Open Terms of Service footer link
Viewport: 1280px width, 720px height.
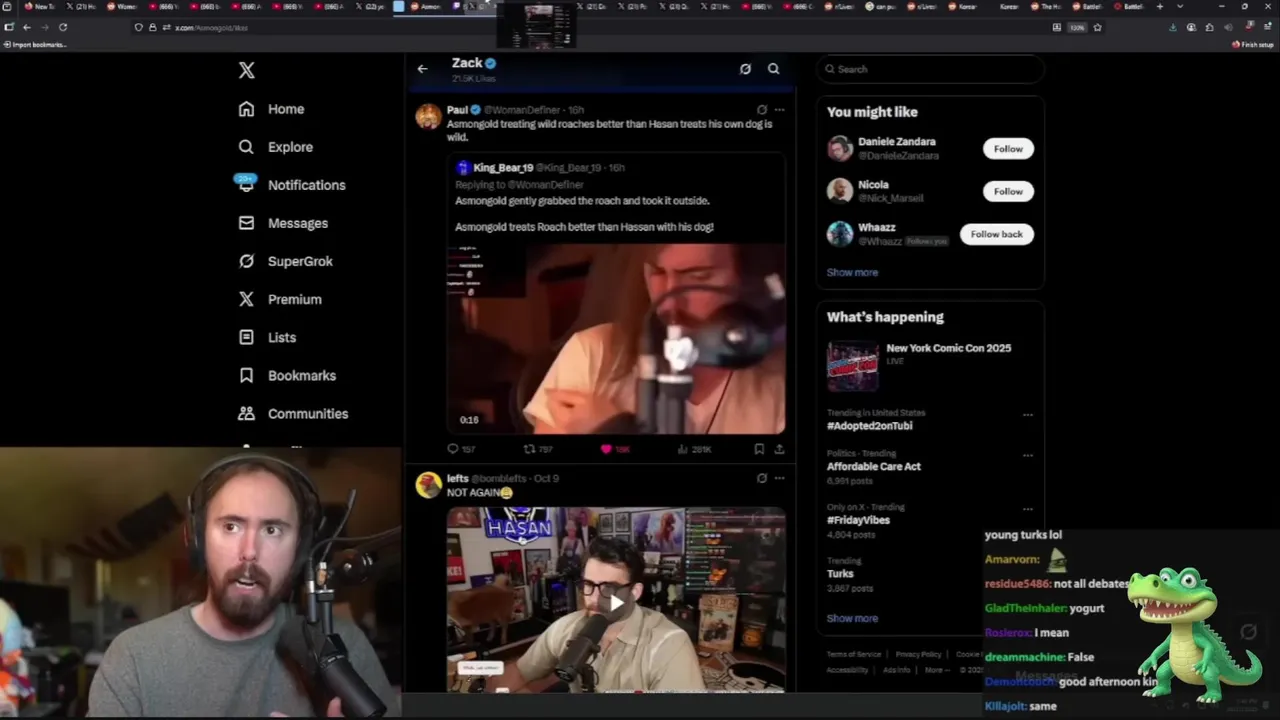854,654
